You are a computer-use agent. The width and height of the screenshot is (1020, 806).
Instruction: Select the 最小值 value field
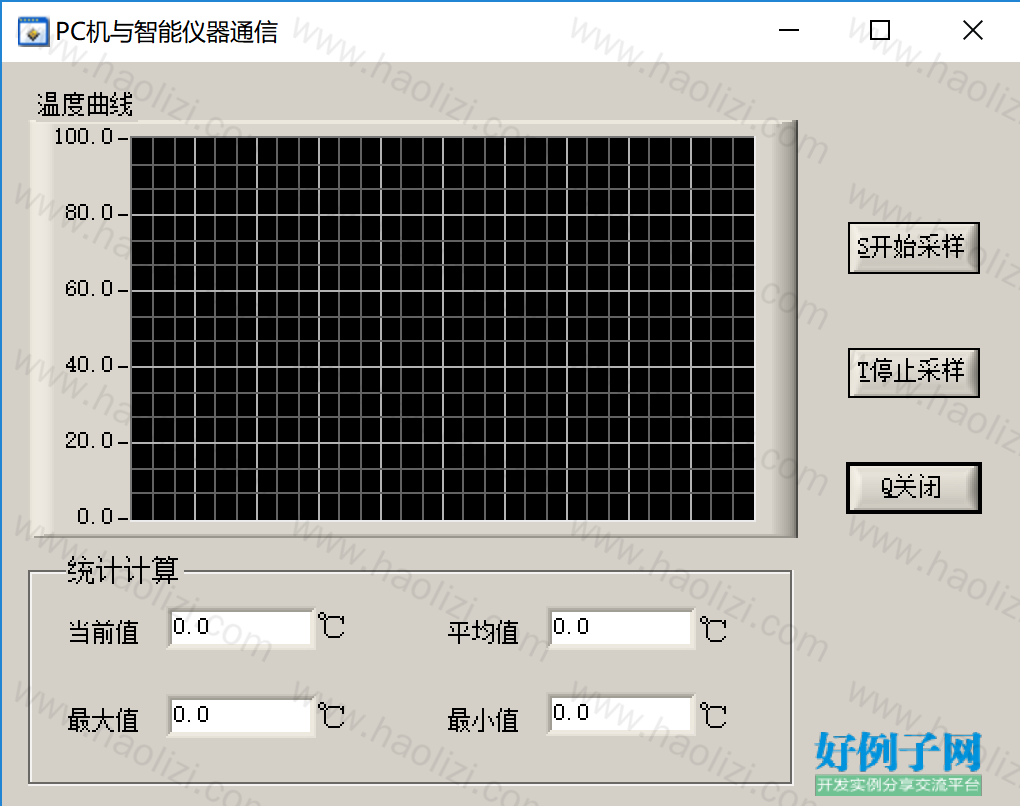[621, 715]
